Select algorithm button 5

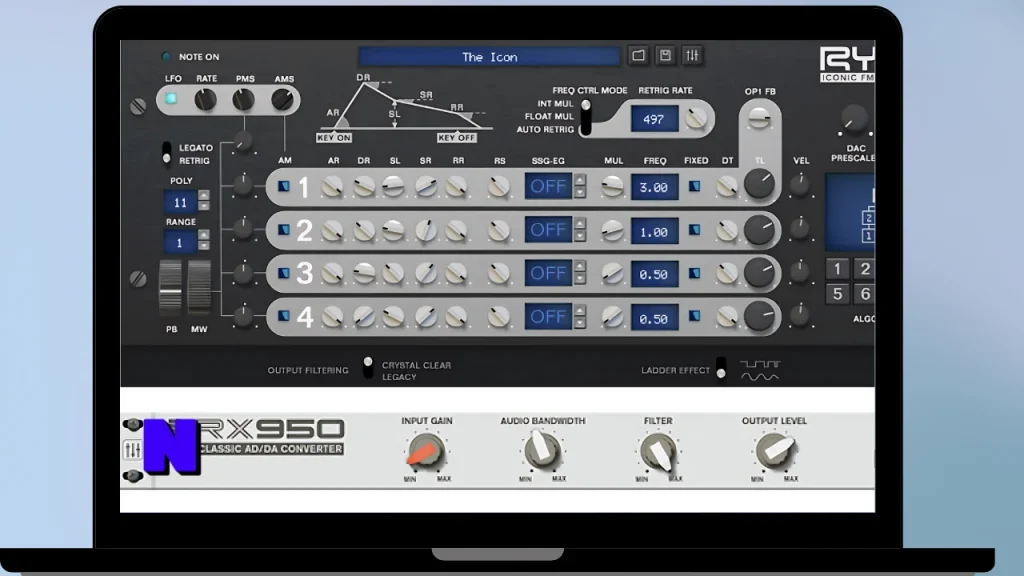point(837,293)
